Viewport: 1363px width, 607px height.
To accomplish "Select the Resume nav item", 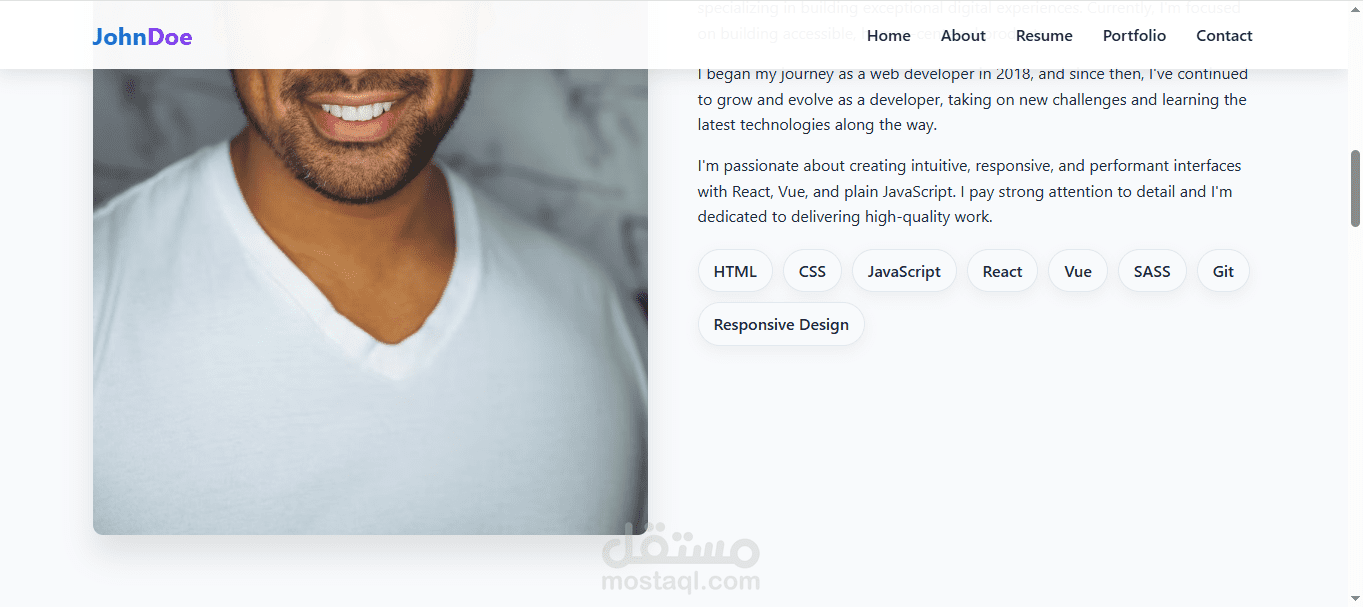I will 1044,36.
